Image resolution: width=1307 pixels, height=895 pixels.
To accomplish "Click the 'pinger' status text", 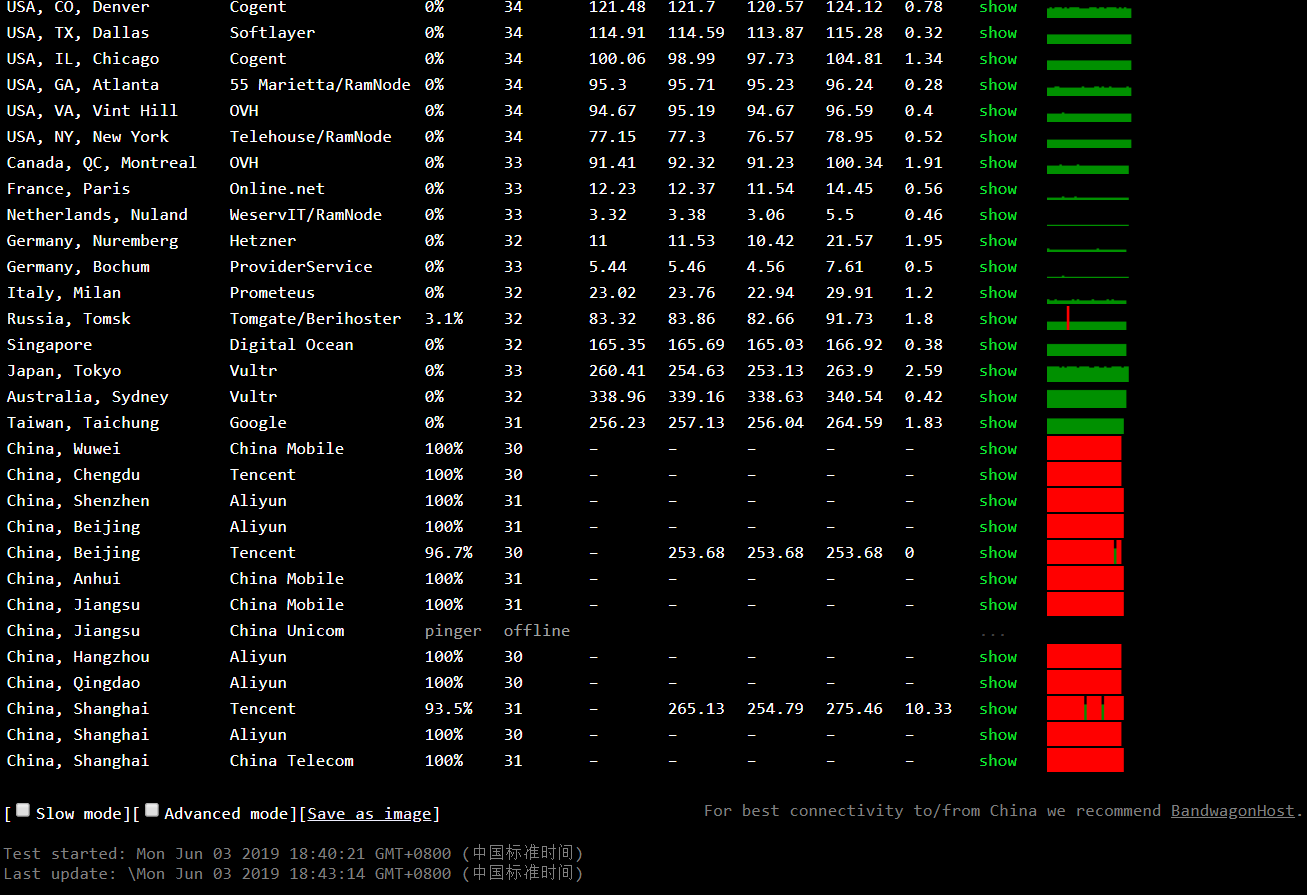I will [x=453, y=631].
